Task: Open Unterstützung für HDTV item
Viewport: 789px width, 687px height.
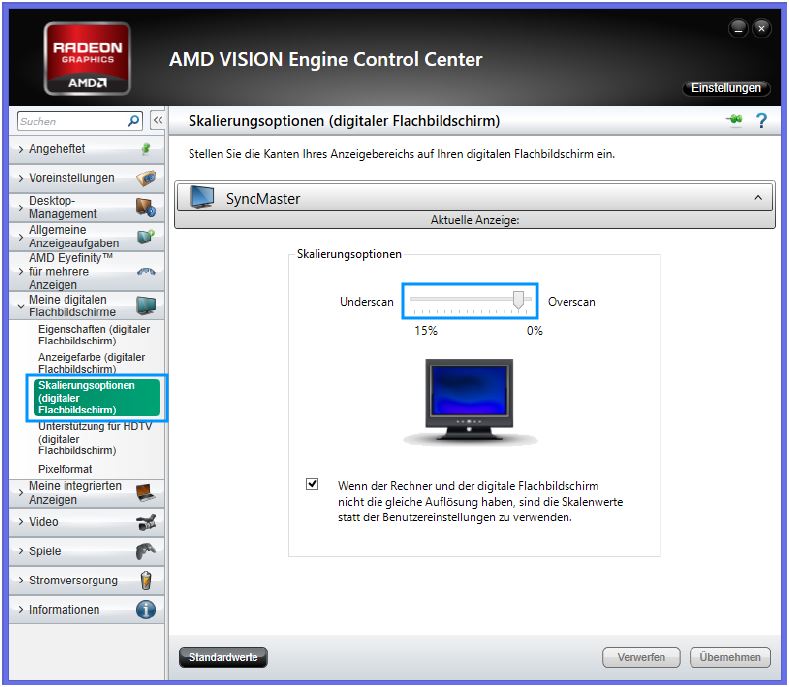Action: click(95, 438)
